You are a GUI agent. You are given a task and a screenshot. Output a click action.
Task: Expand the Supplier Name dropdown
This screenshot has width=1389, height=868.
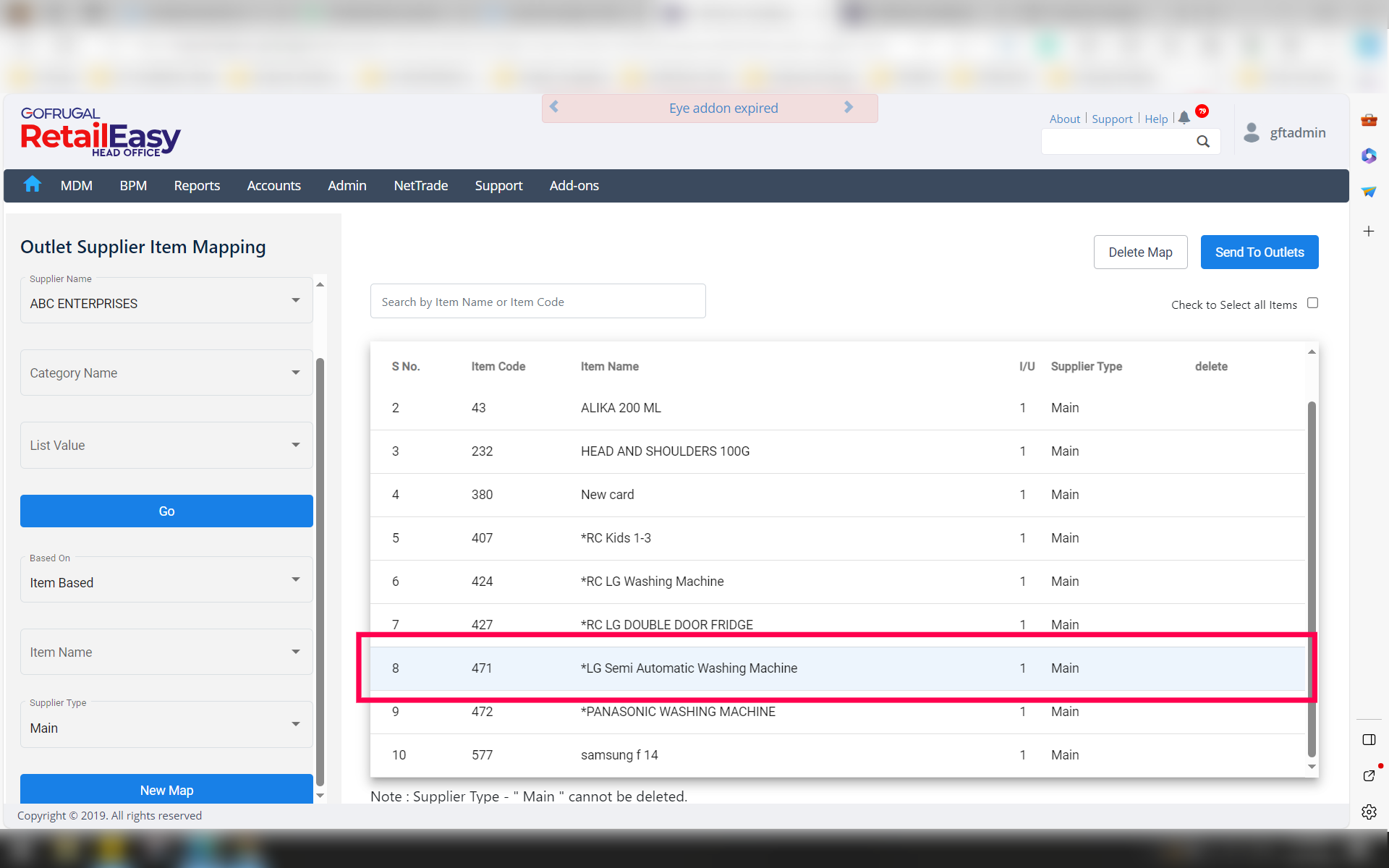pyautogui.click(x=295, y=301)
